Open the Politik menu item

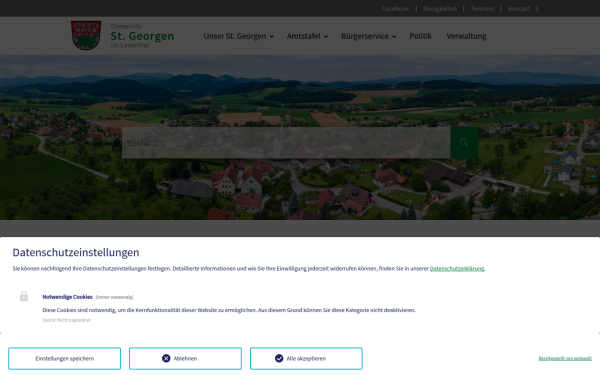coord(421,36)
